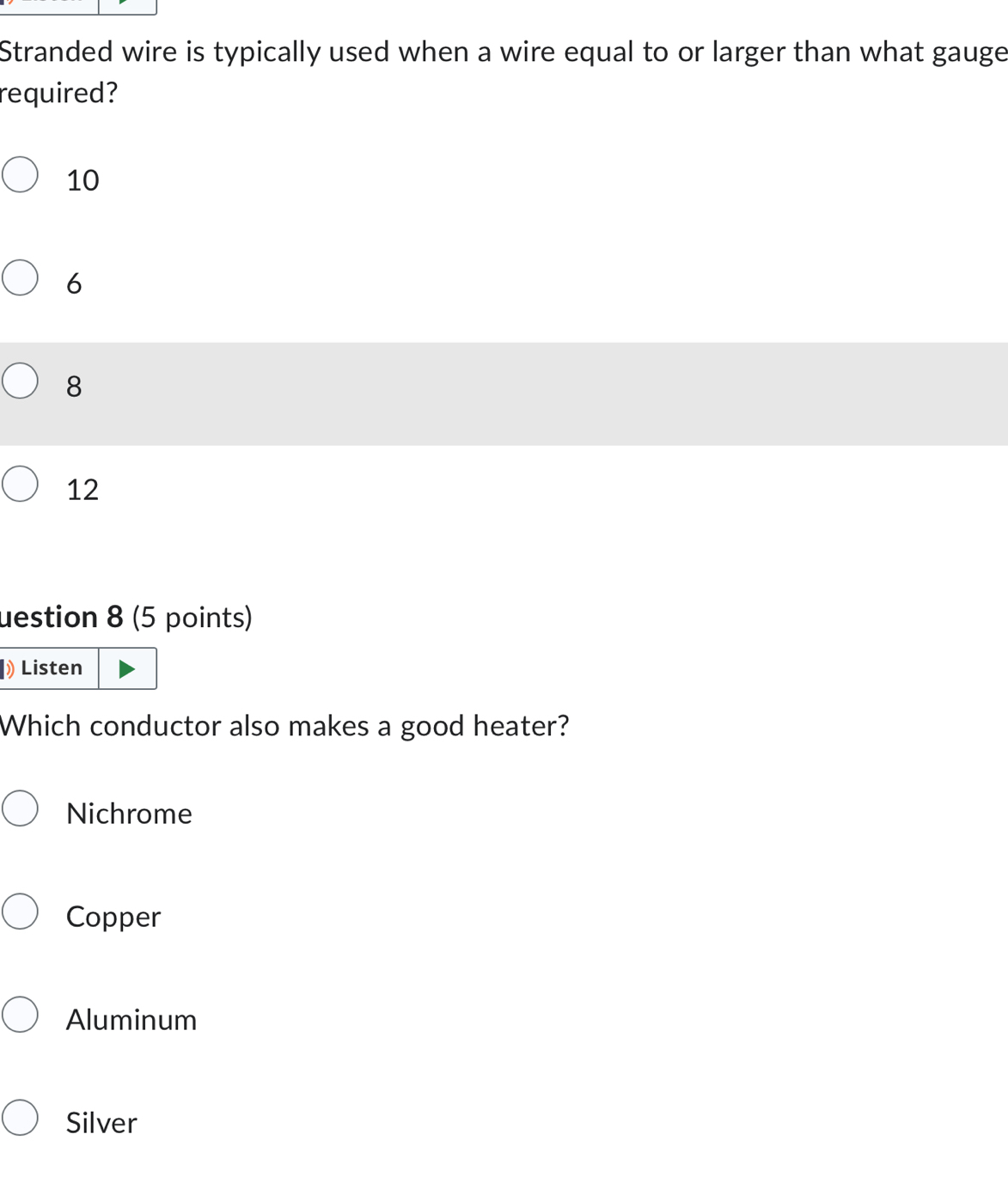Click the "Silver" answer label text
Viewport: 1008px width, 1189px height.
click(x=101, y=1123)
